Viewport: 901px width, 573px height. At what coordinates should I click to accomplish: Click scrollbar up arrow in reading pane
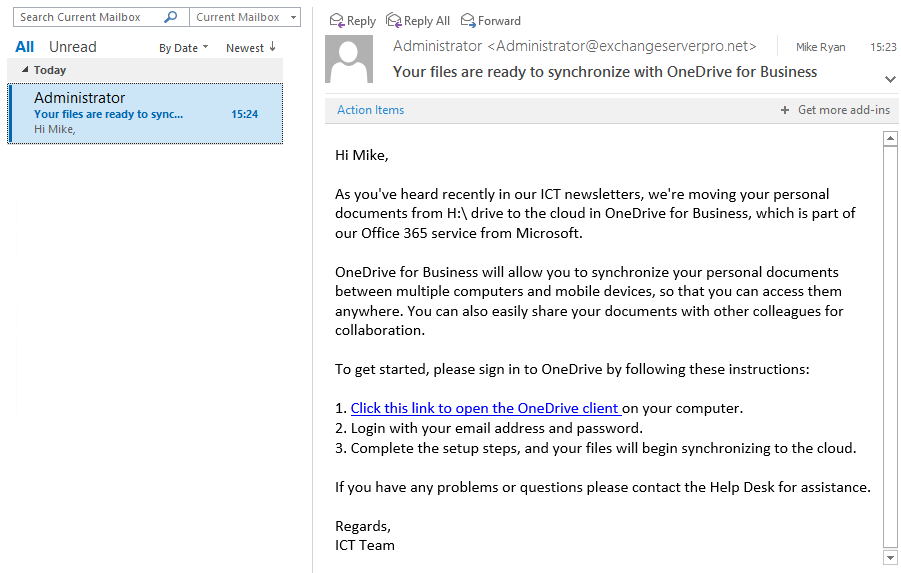coord(890,139)
